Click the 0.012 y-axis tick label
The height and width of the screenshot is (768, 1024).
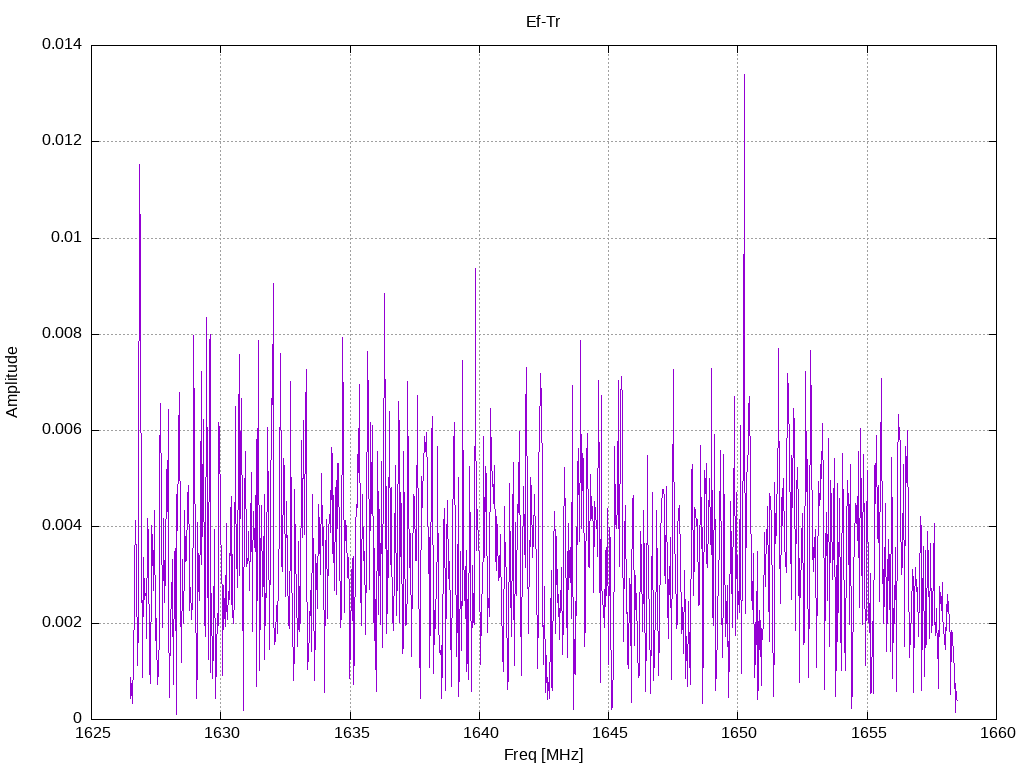pos(62,140)
